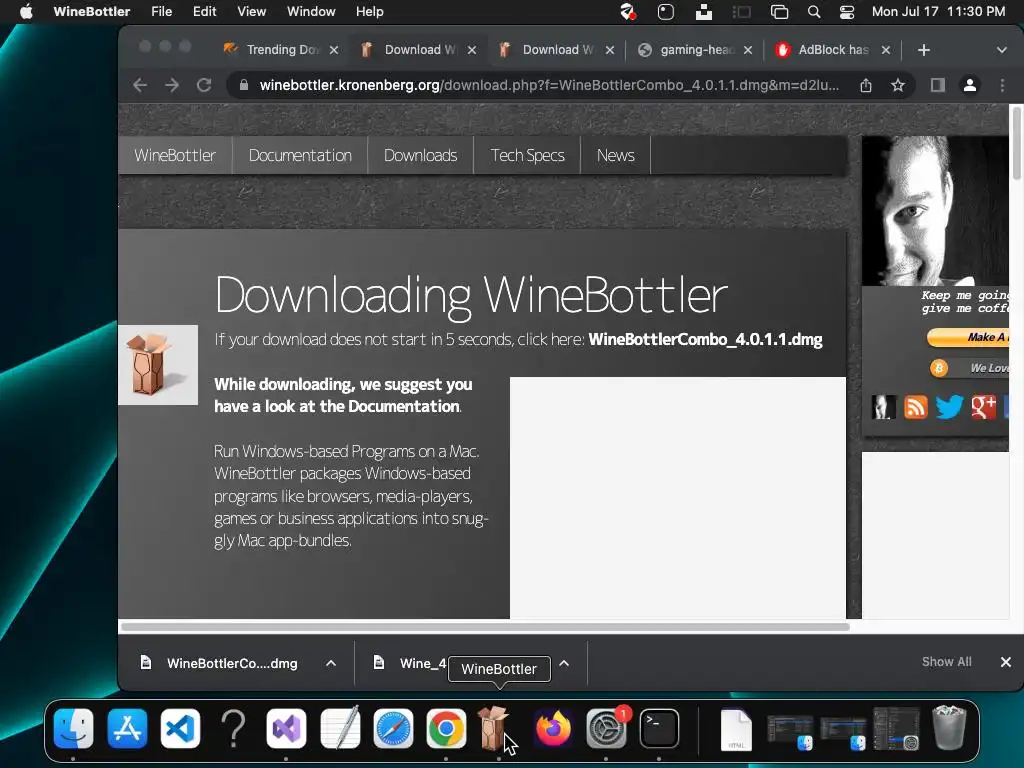Click WineBottler box logo thumbnail
This screenshot has height=768, width=1024.
pos(158,365)
